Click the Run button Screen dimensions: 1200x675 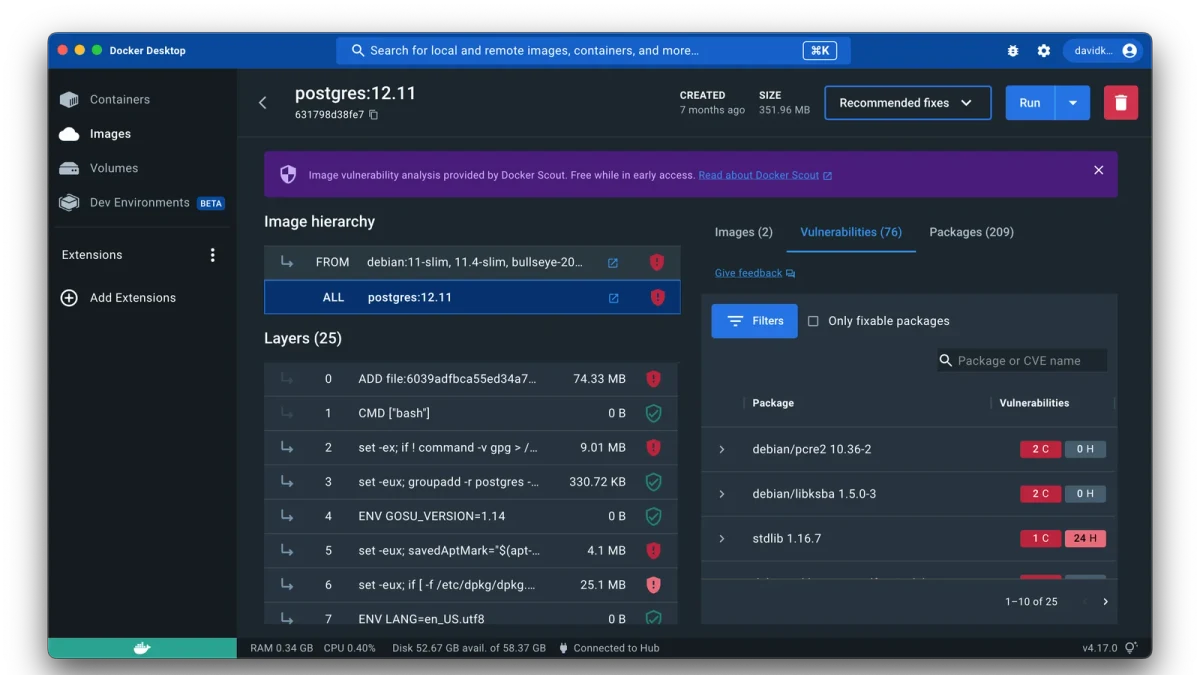pos(1030,103)
